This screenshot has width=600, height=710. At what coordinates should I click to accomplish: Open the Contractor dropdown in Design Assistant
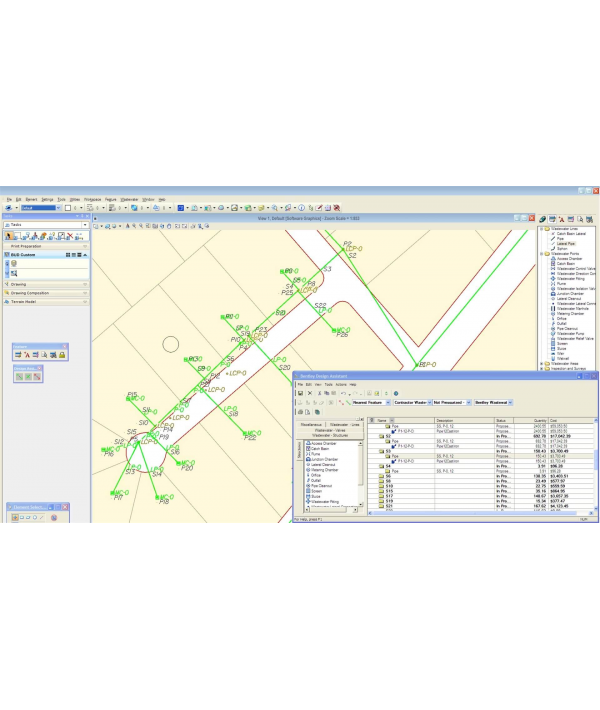[429, 403]
